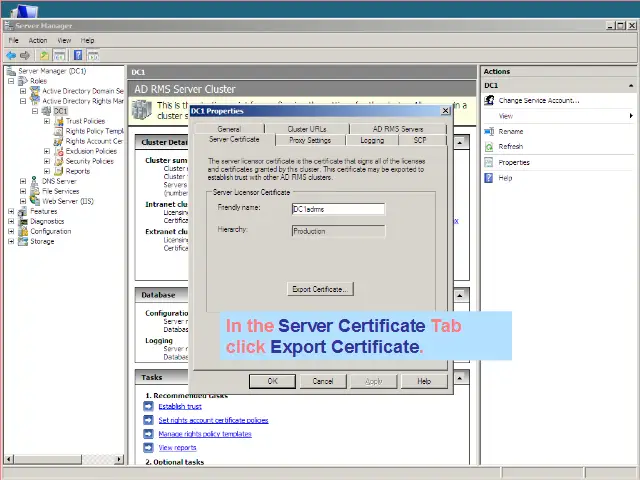This screenshot has width=640, height=480.
Task: Click the Back arrow toolbar icon
Action: tap(11, 55)
